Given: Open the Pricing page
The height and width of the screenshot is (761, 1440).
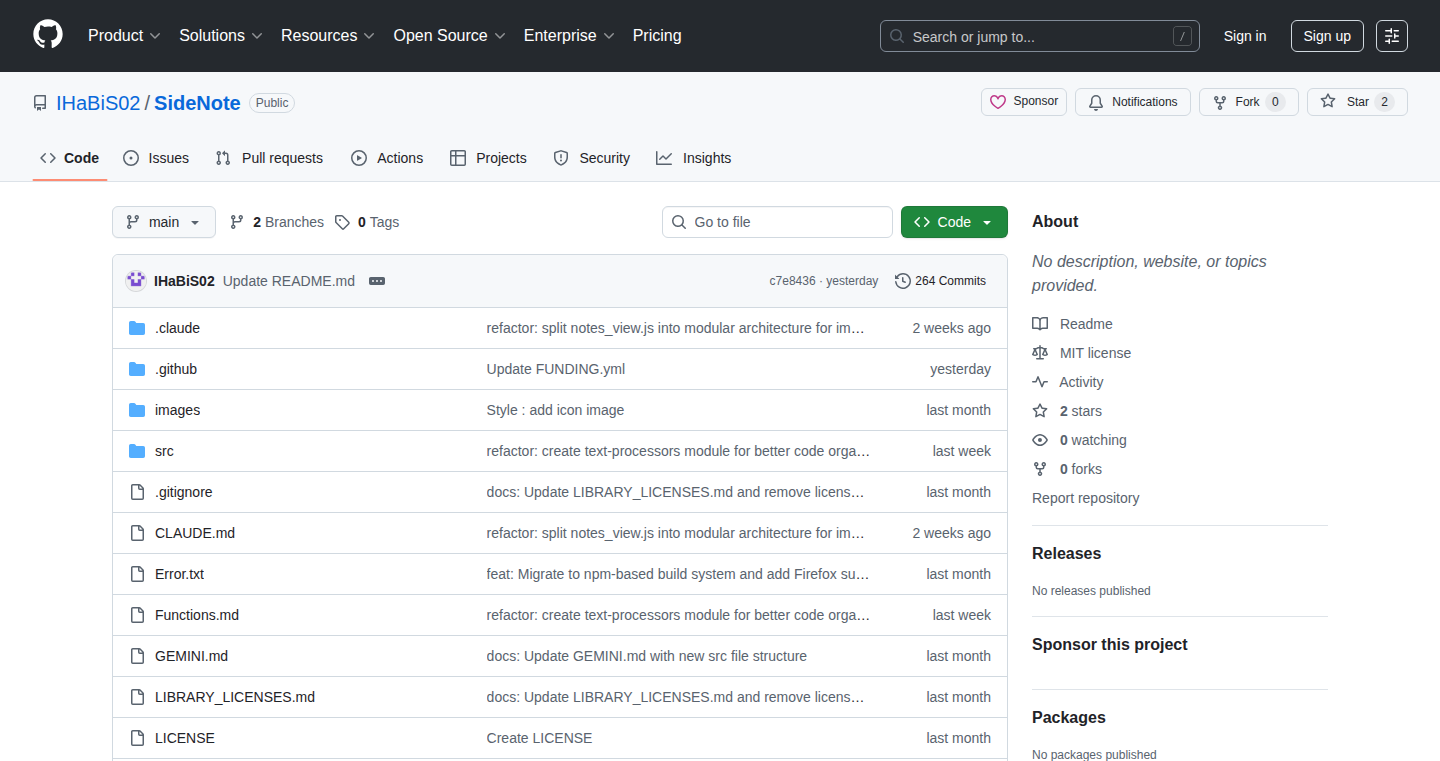Looking at the screenshot, I should (657, 36).
